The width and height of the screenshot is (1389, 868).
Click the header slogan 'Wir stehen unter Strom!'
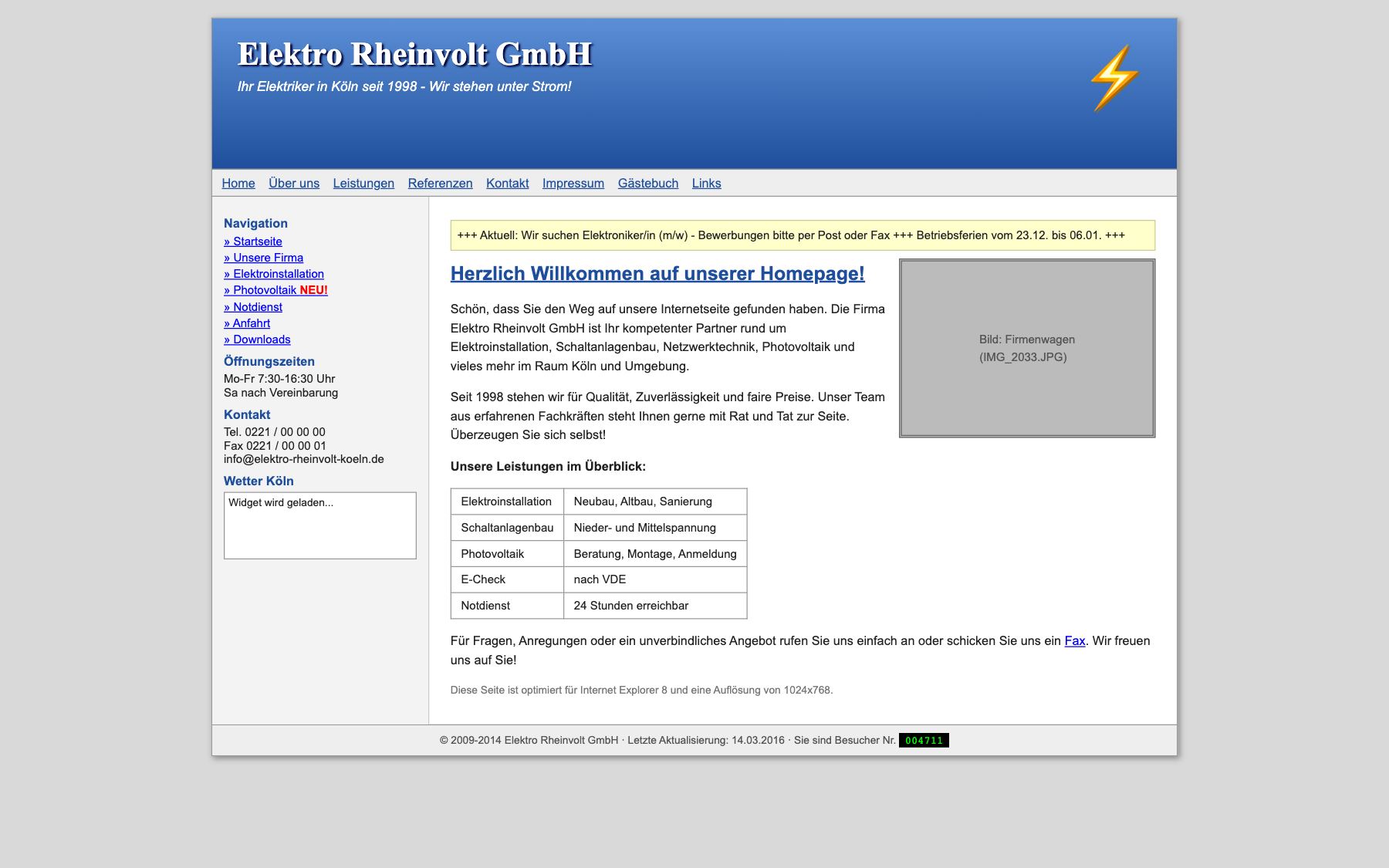click(x=500, y=86)
